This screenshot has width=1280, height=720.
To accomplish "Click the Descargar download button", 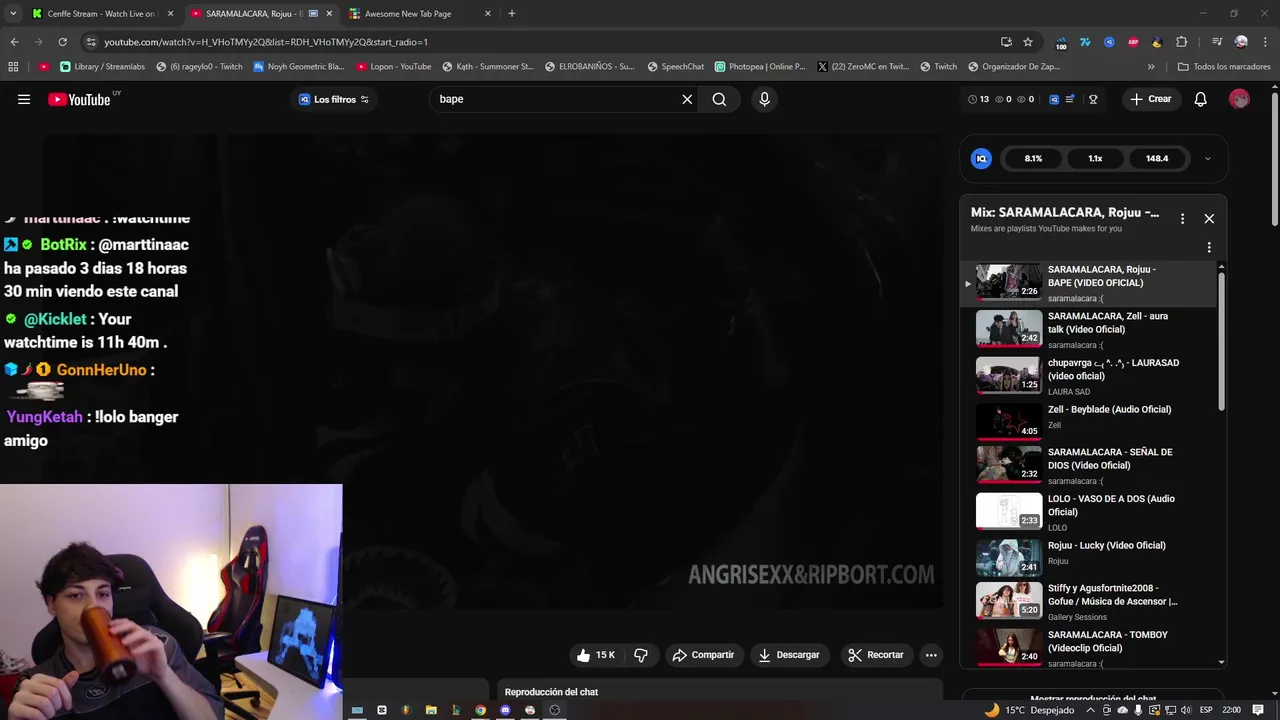I will click(789, 655).
